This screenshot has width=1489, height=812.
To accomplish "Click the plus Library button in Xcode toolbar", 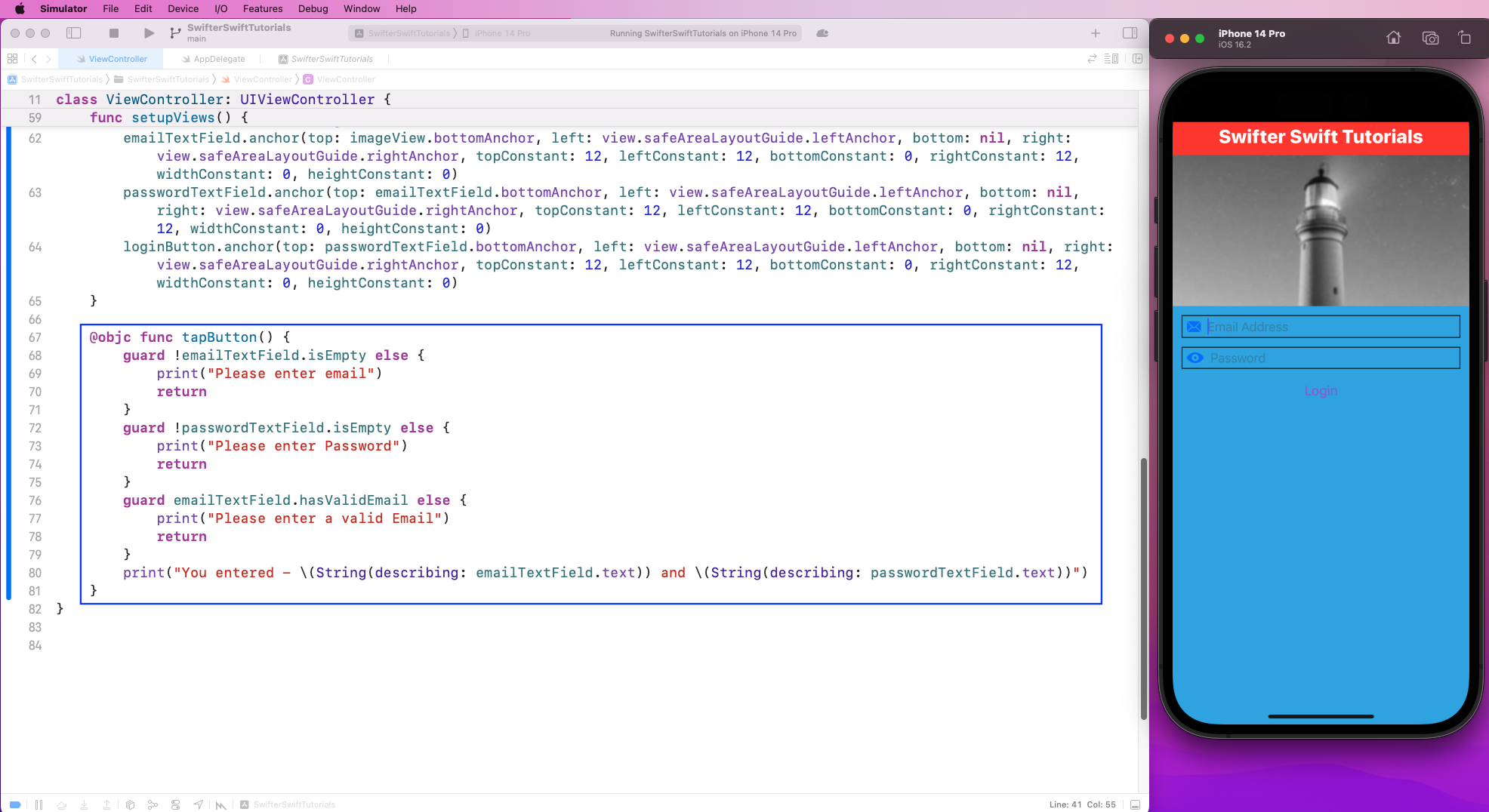I will coord(1096,33).
